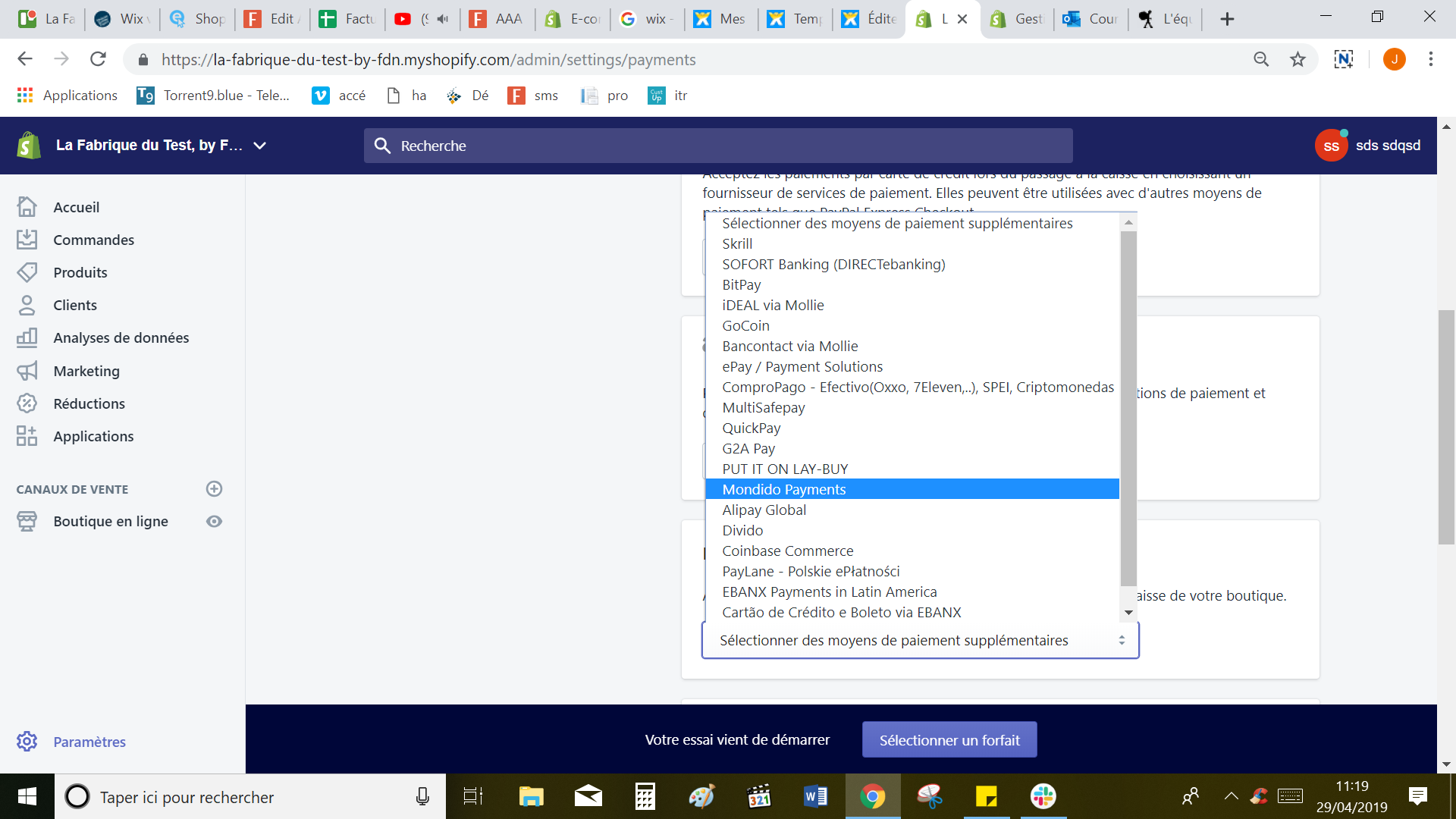The width and height of the screenshot is (1456, 819).
Task: Open Accueil from the sidebar home icon
Action: point(27,207)
